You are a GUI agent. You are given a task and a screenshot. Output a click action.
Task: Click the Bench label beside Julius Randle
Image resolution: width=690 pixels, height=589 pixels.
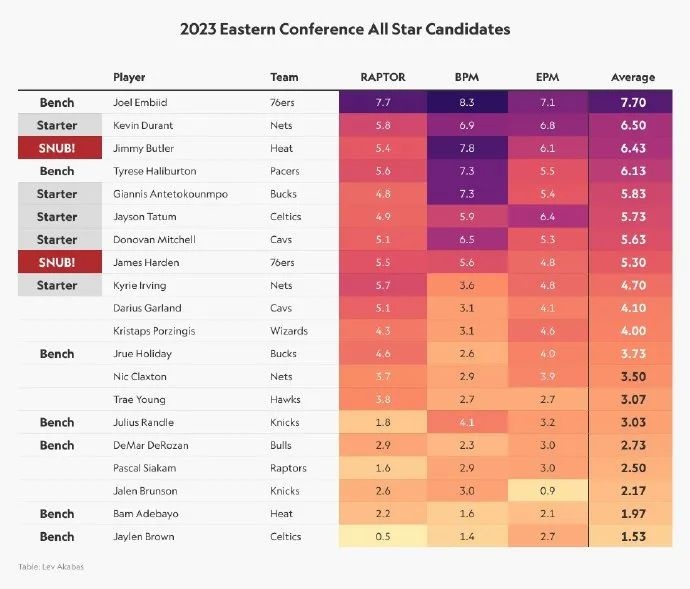point(57,422)
